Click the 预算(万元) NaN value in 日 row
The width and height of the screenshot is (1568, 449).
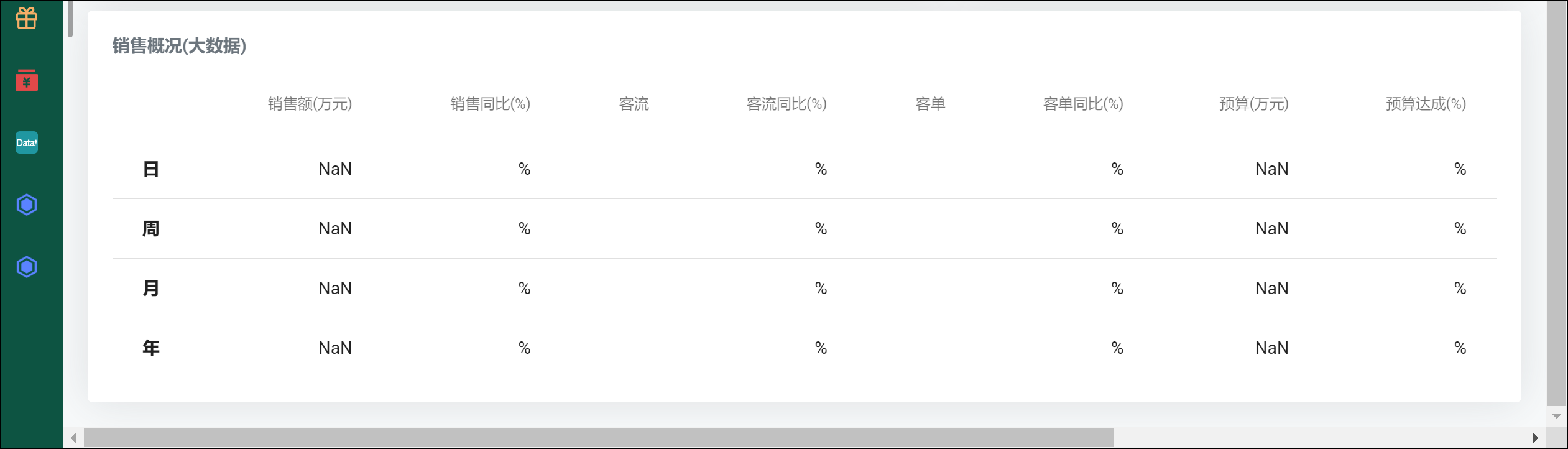(1272, 169)
